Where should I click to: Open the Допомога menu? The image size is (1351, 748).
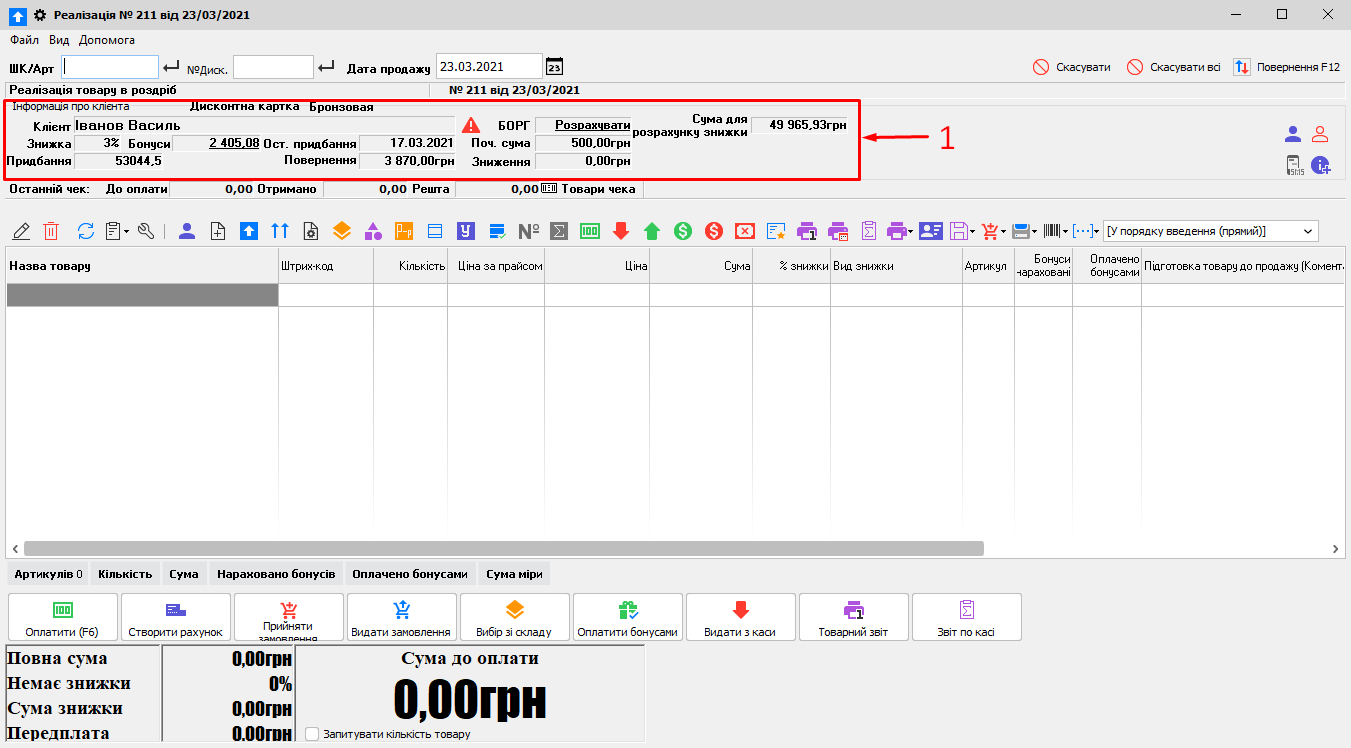tap(106, 40)
